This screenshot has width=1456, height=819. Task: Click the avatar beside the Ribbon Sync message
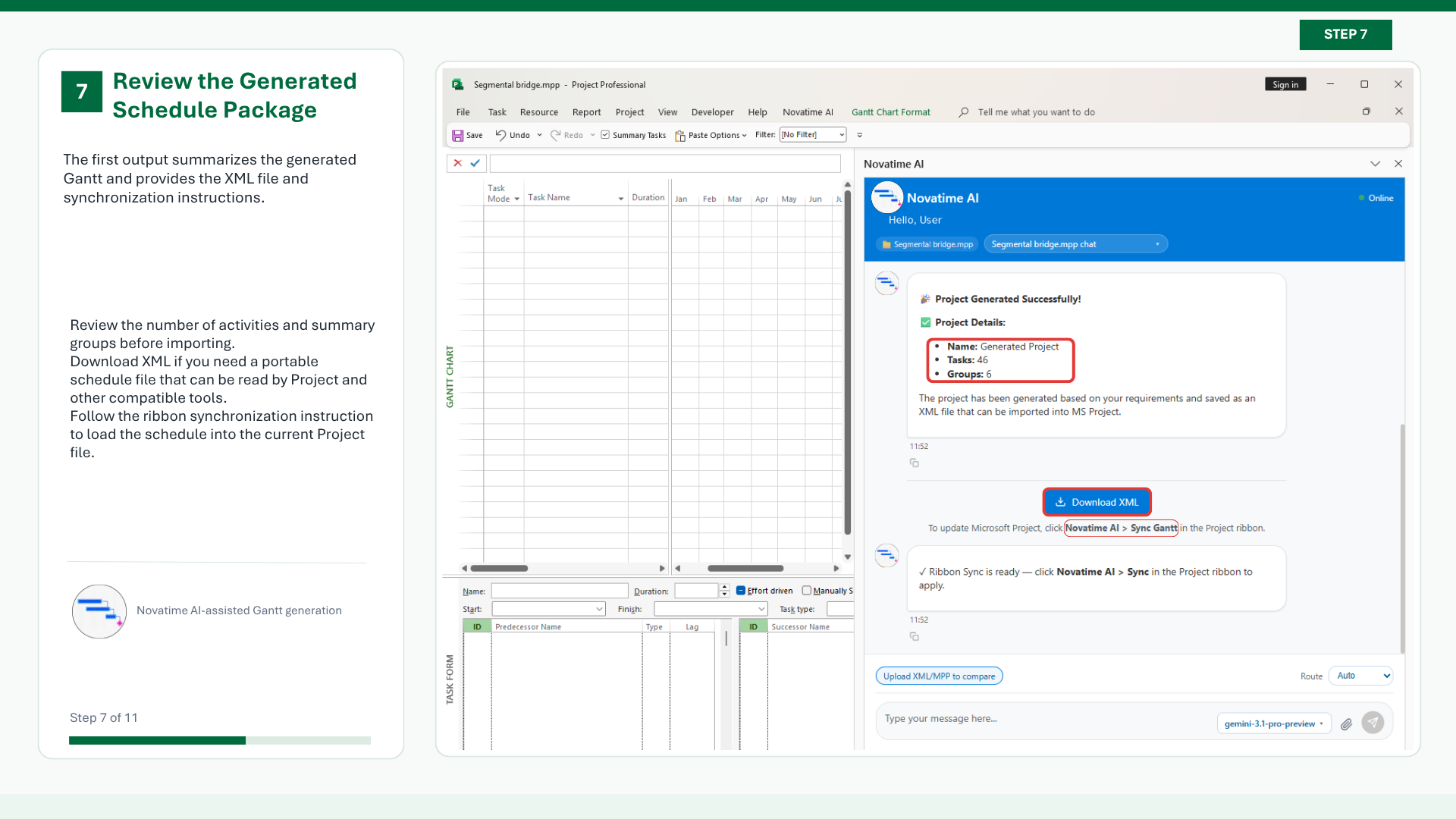pyautogui.click(x=886, y=556)
